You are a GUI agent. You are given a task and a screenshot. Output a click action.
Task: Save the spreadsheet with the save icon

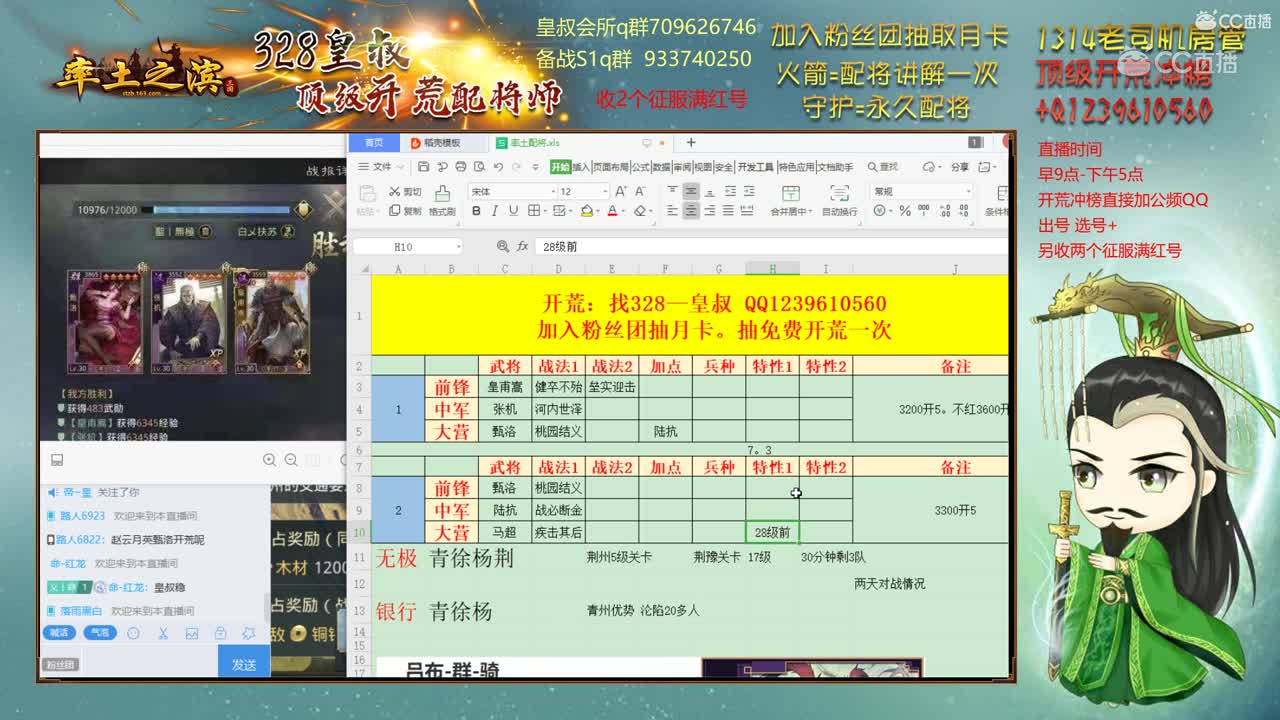[x=424, y=167]
